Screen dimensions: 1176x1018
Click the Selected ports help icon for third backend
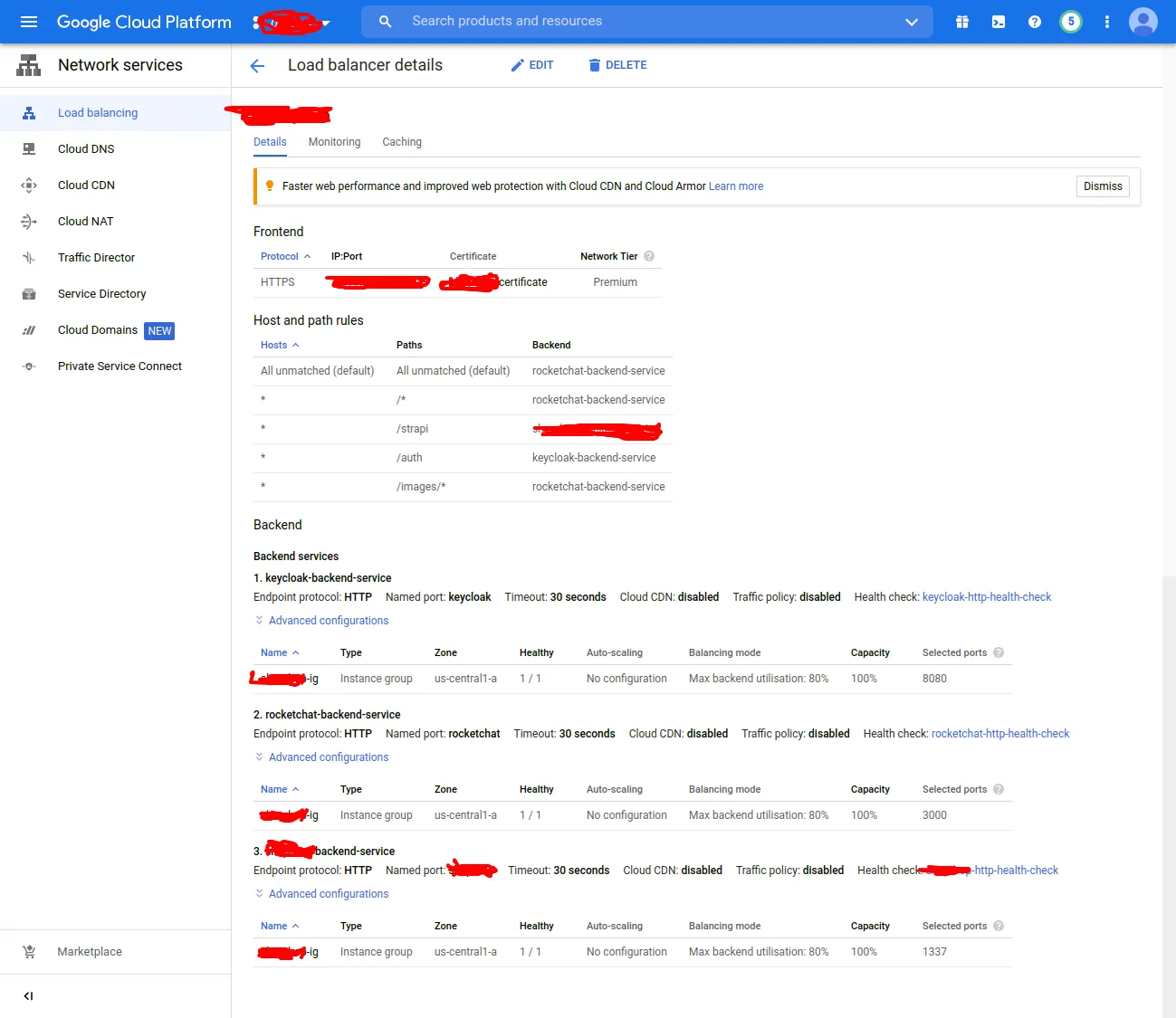[999, 926]
